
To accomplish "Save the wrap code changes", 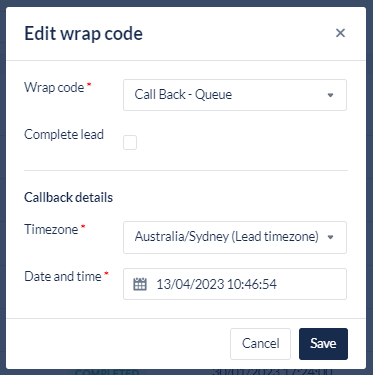I will (x=323, y=344).
